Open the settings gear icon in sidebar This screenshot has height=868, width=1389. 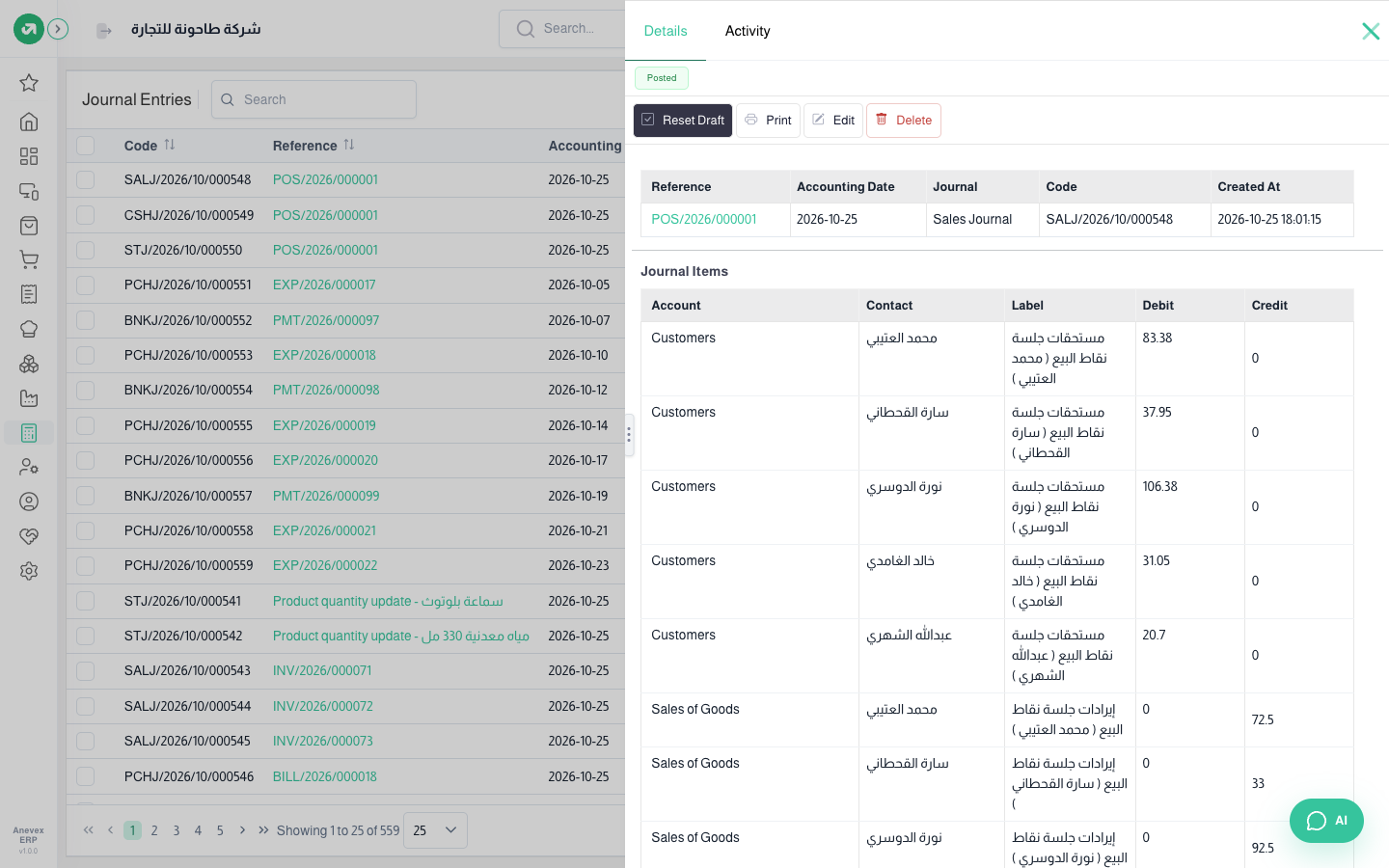click(29, 571)
